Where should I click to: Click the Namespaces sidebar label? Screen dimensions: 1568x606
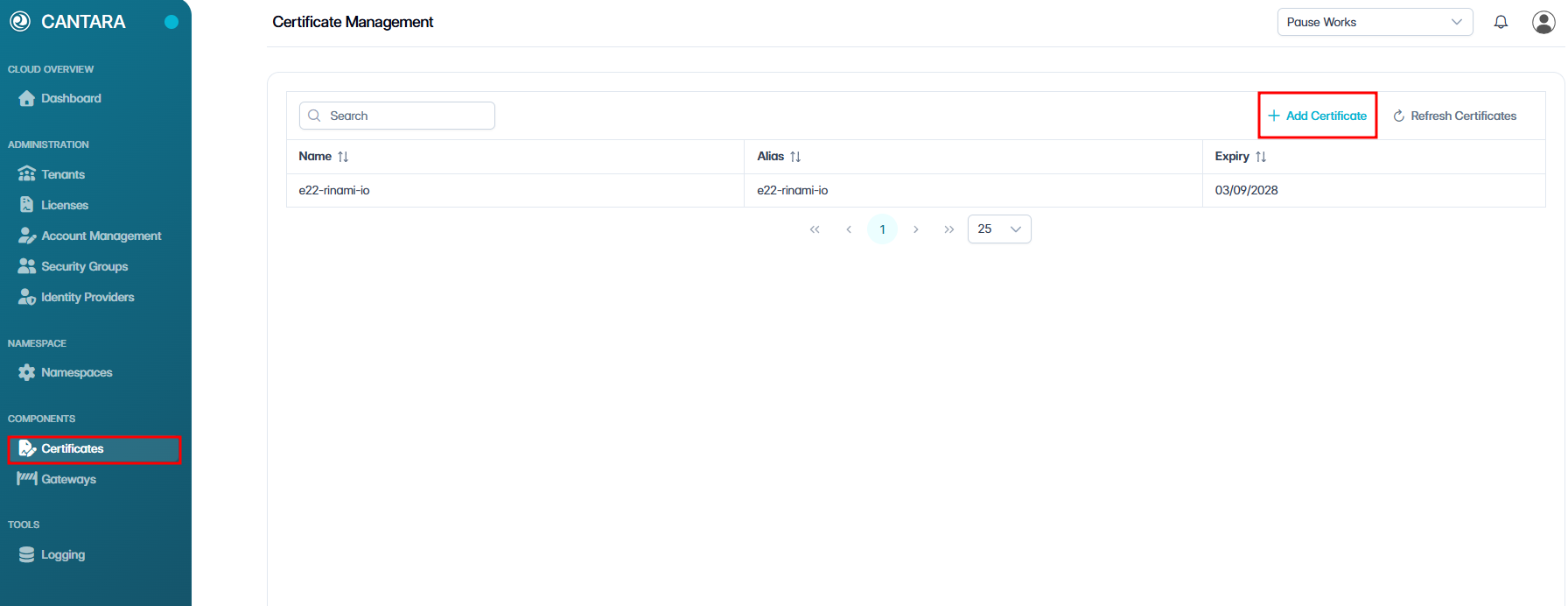[x=77, y=372]
